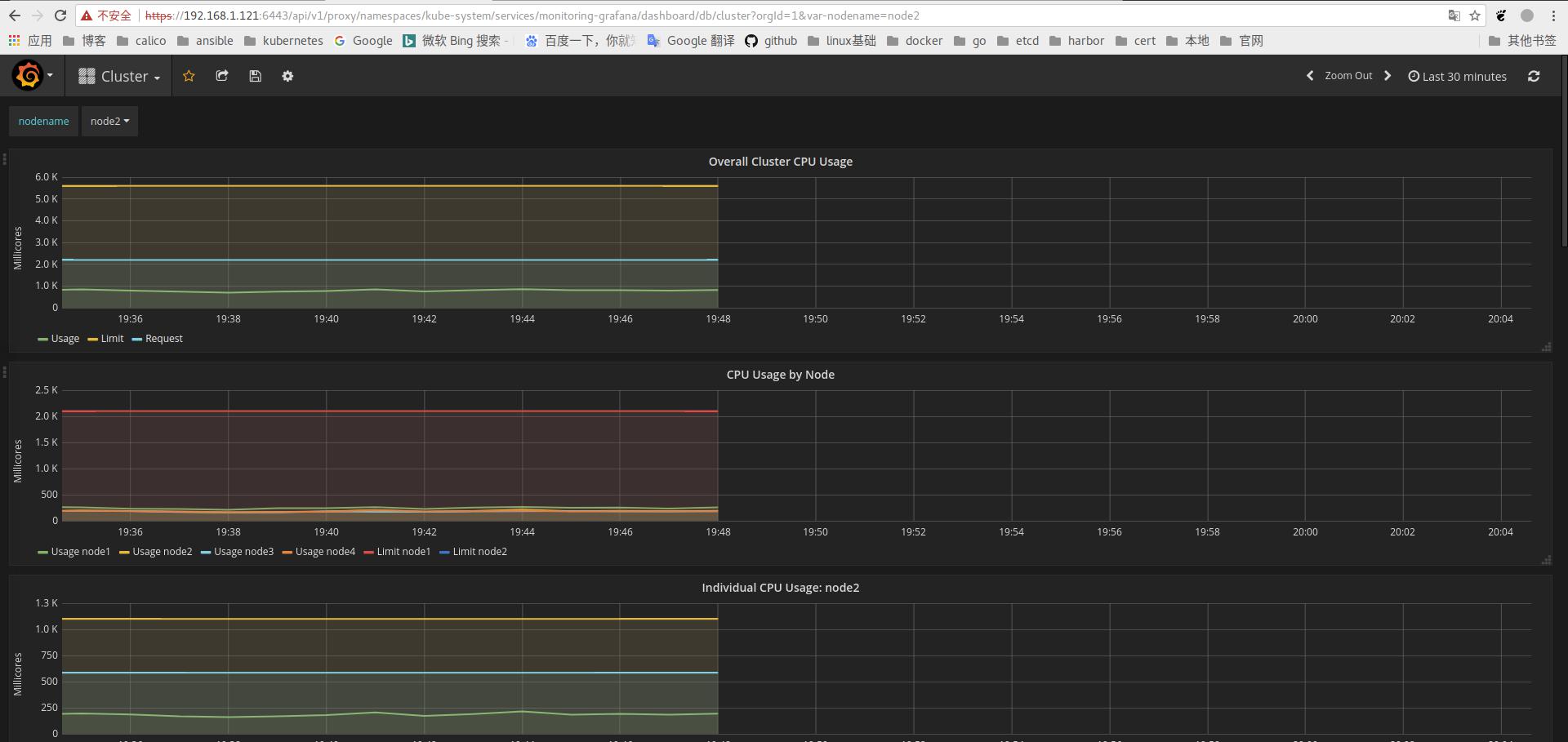Open the linux基础 bookmark folder
1568x742 pixels.
click(x=842, y=41)
